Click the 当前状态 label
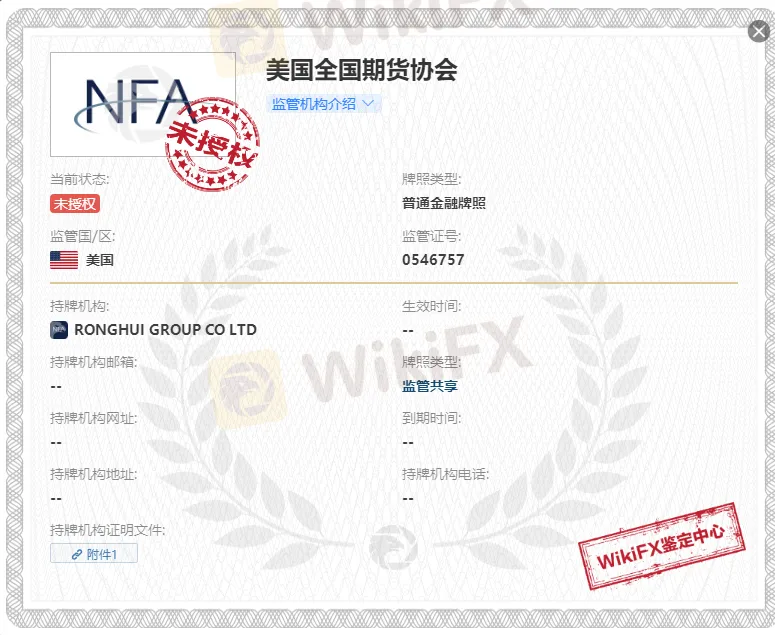The height and width of the screenshot is (635, 775). 79,179
